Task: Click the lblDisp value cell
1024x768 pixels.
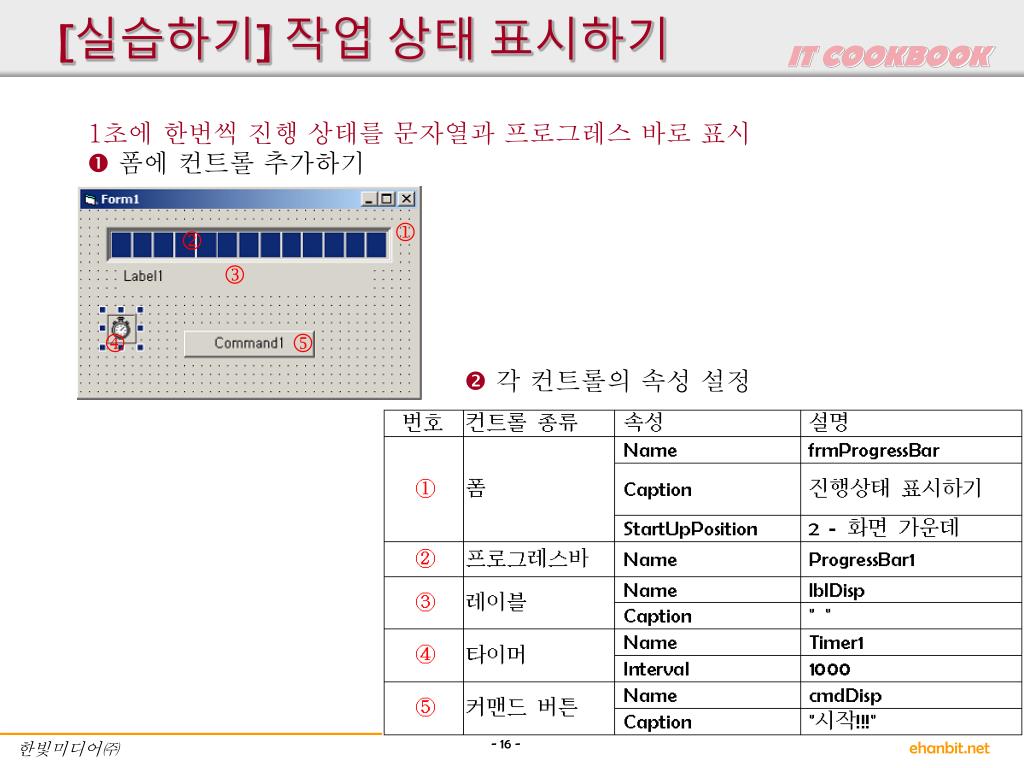Action: coord(911,590)
